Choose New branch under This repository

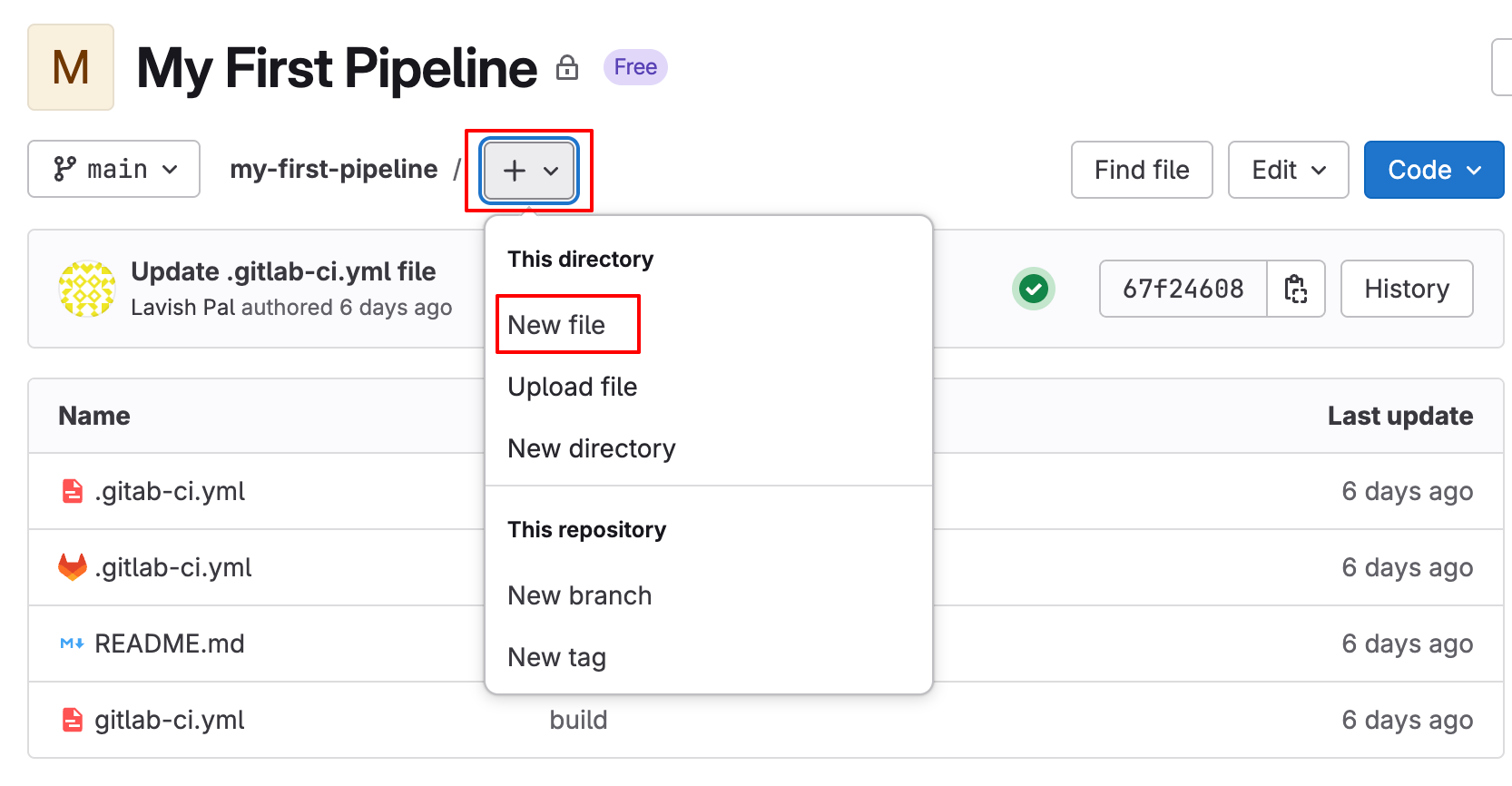click(580, 595)
